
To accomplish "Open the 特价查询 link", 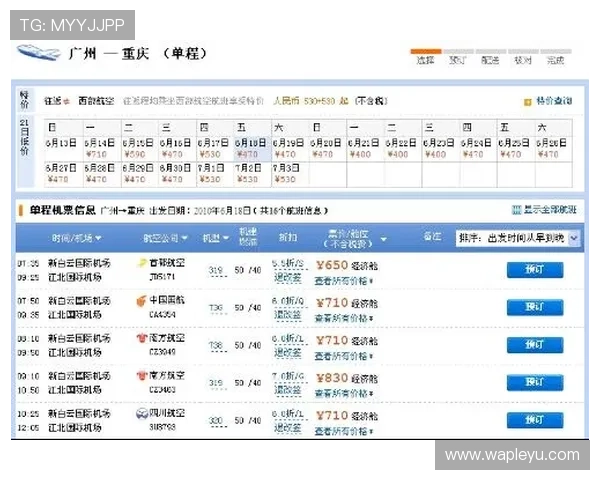I will pyautogui.click(x=554, y=101).
